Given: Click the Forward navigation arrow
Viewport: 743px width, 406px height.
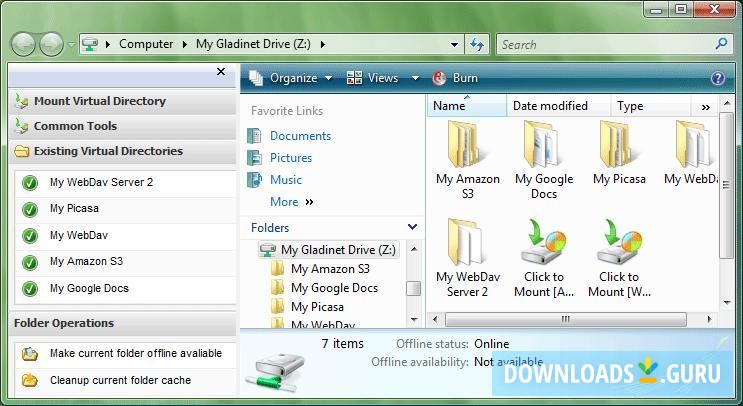Looking at the screenshot, I should click(x=51, y=45).
